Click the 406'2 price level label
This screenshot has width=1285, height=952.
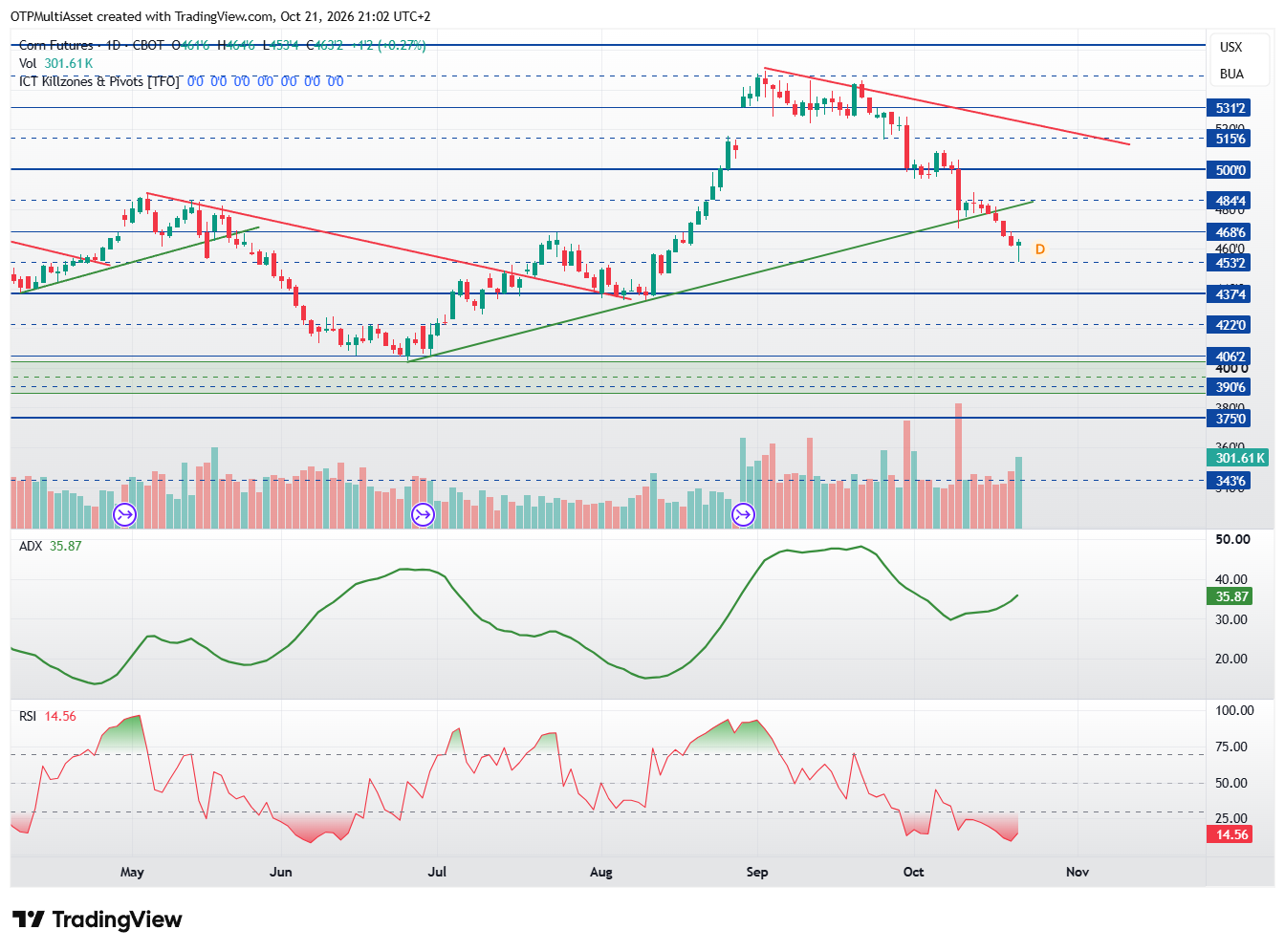(1230, 357)
